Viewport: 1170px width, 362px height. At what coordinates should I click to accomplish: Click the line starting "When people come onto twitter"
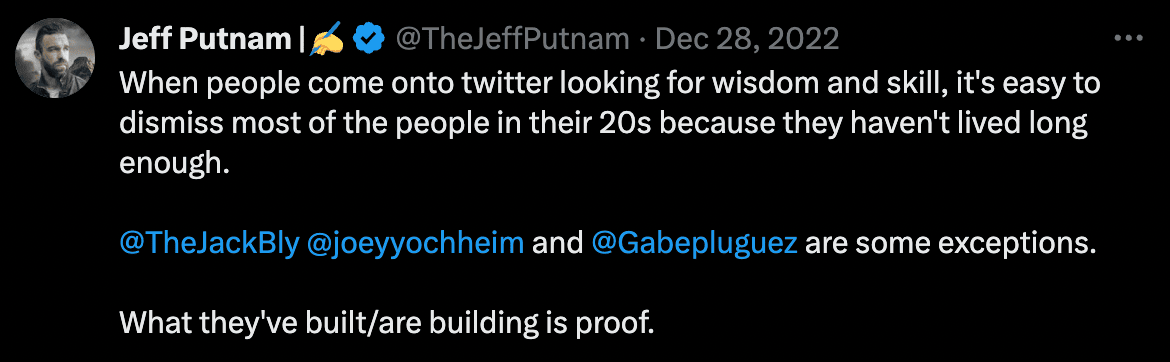pos(610,84)
